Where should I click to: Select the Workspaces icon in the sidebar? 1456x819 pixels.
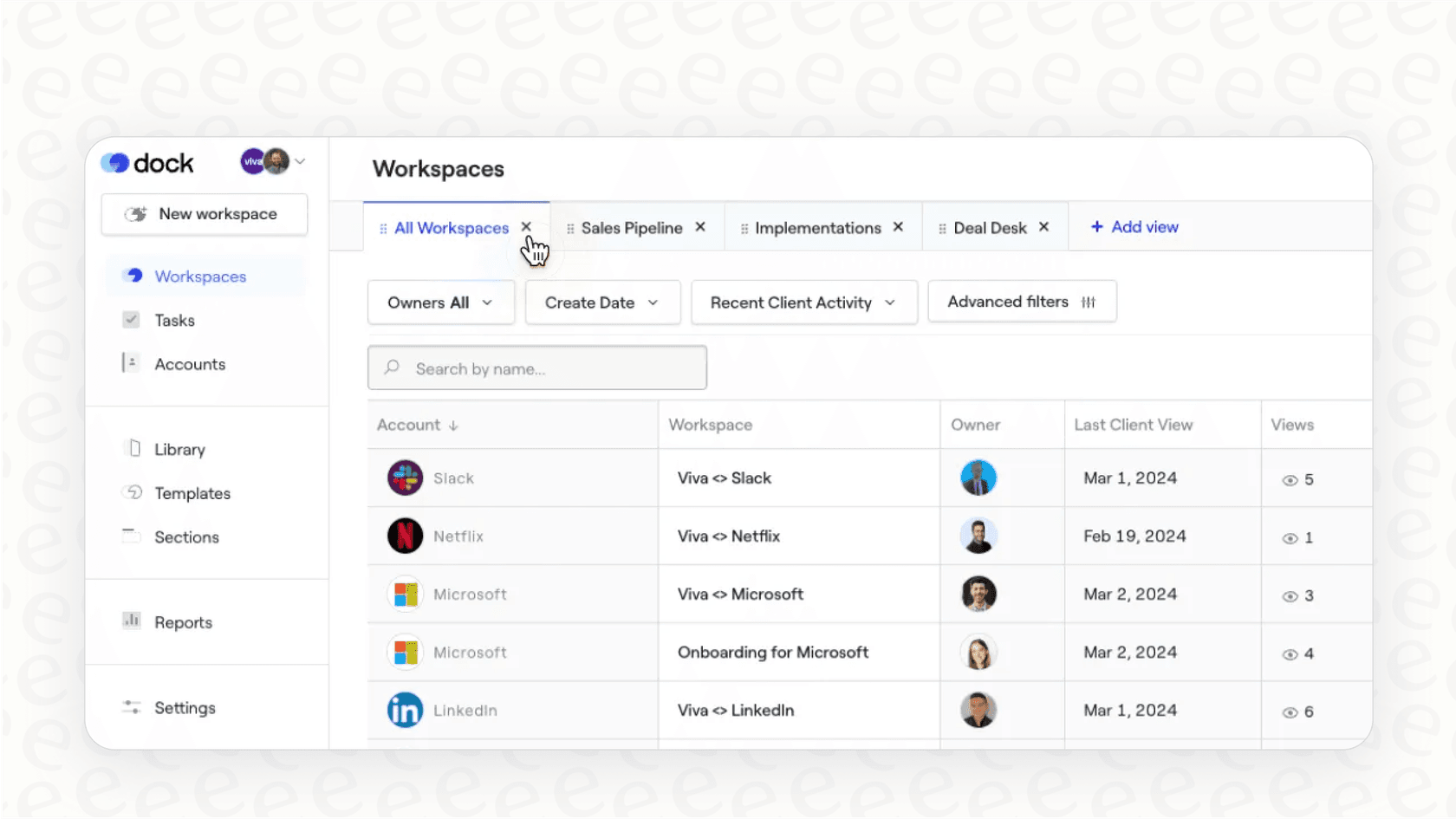click(x=132, y=275)
